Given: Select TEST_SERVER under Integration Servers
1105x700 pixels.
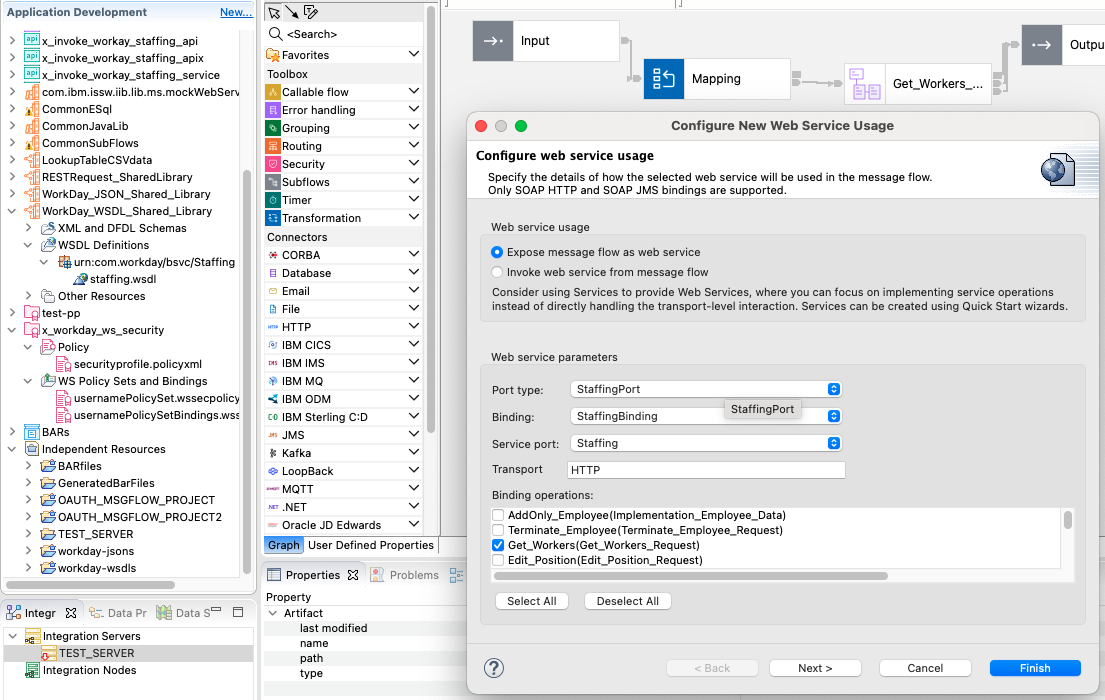Looking at the screenshot, I should (96, 653).
